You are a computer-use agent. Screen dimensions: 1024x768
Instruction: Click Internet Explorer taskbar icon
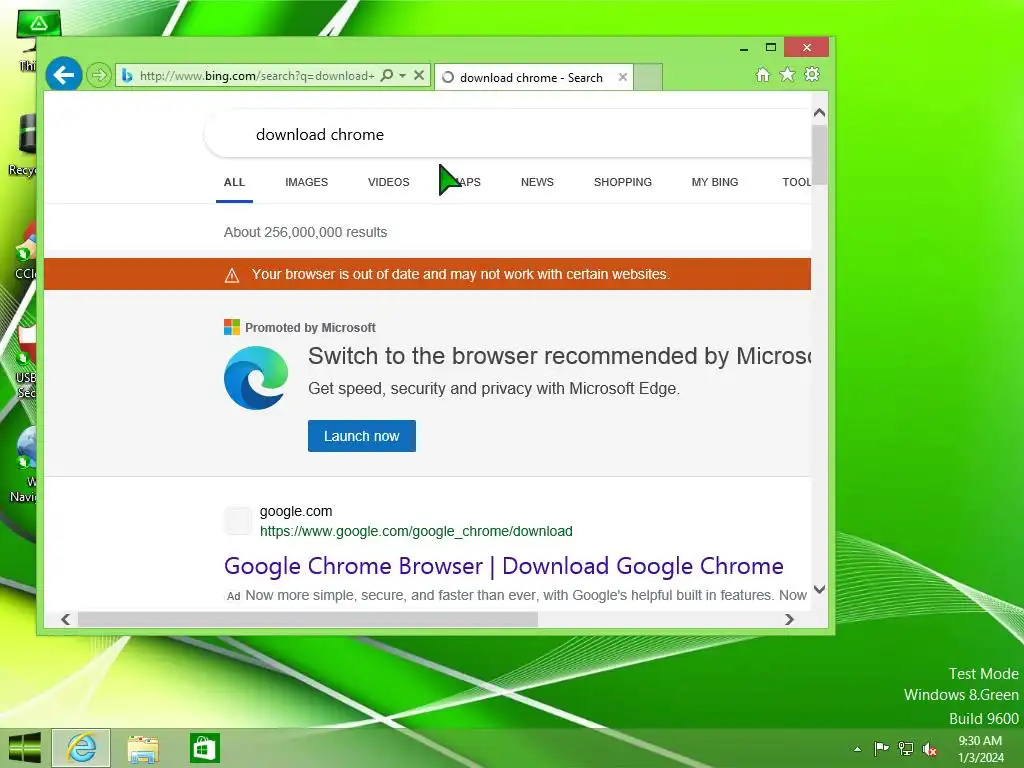81,748
